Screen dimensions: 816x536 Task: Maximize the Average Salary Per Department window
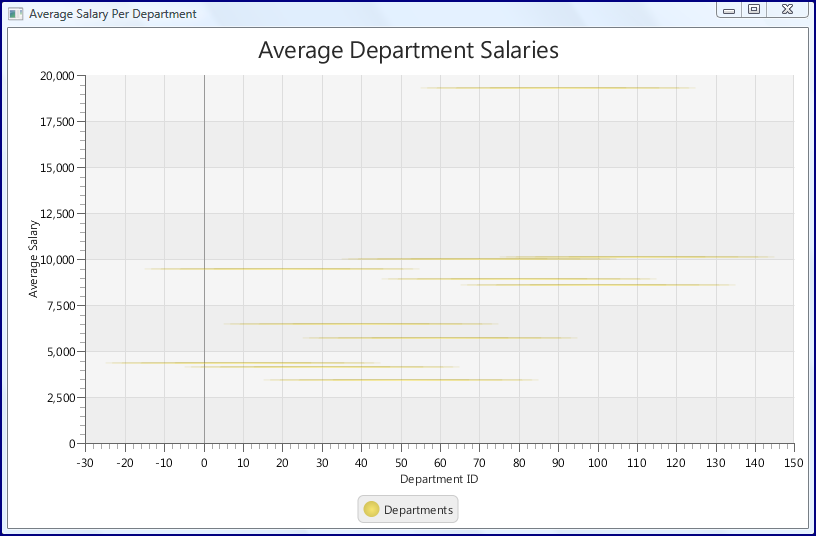coord(754,9)
